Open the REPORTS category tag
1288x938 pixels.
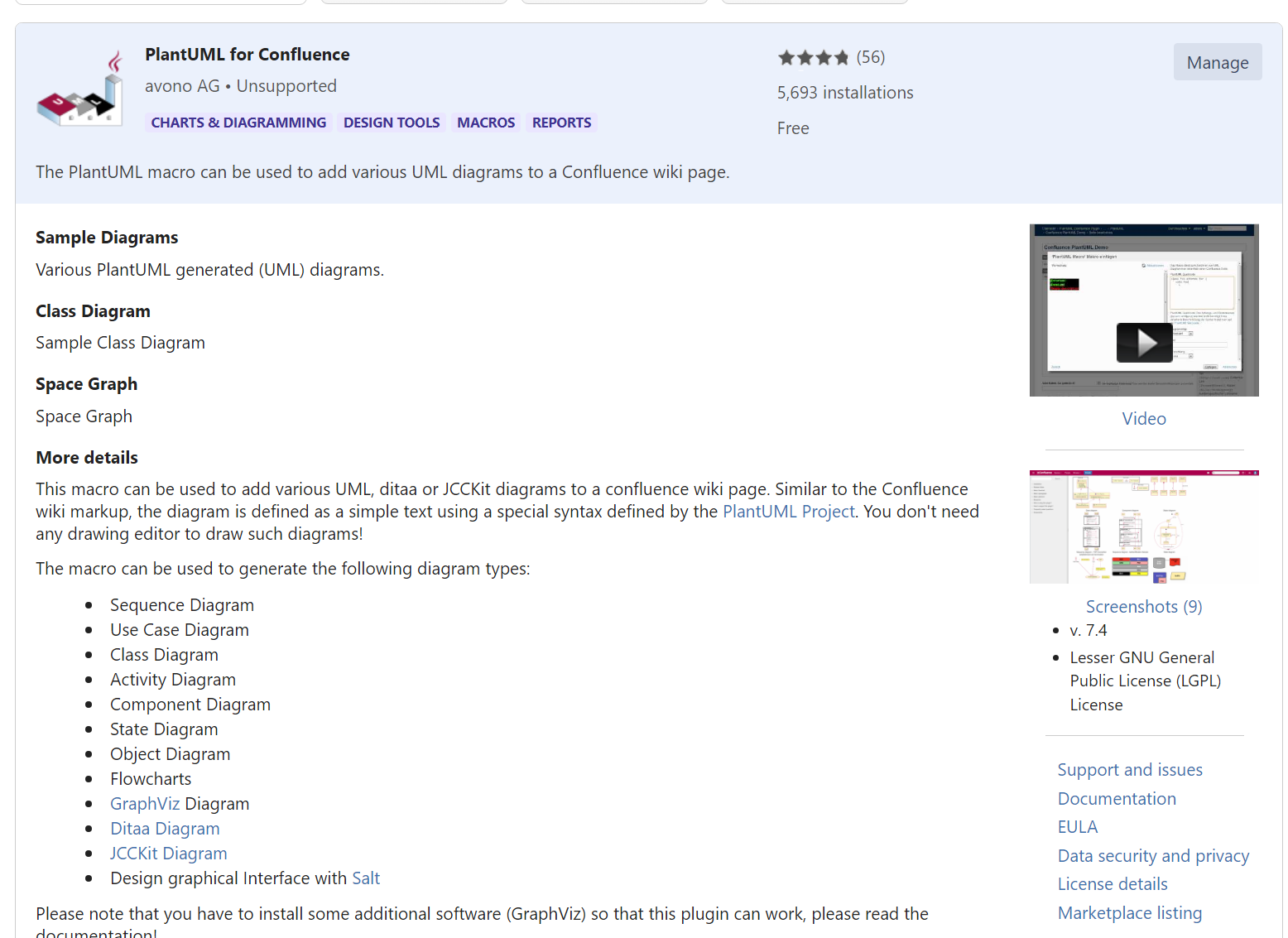[561, 123]
